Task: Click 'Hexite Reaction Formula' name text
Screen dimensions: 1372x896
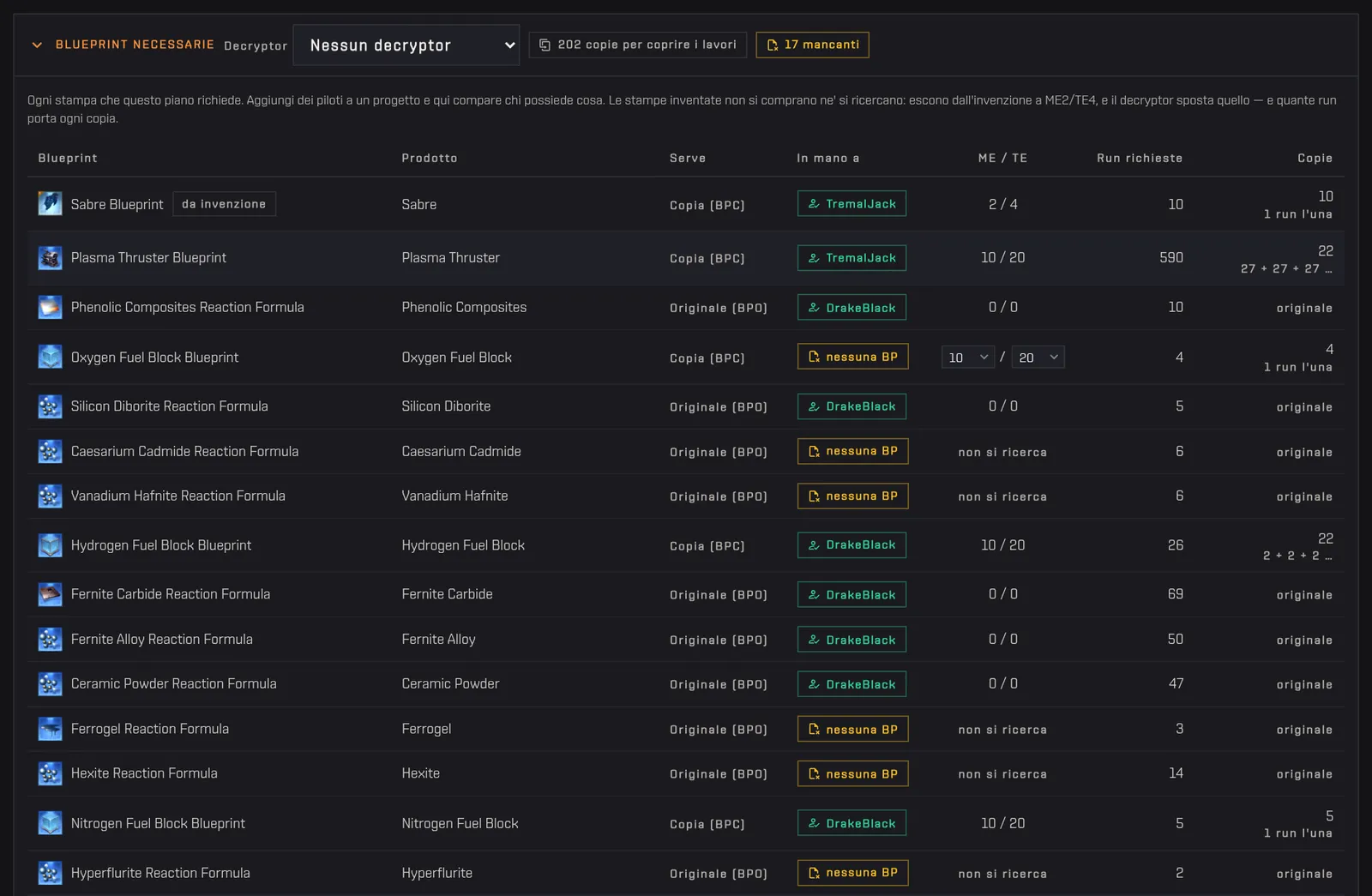Action: pyautogui.click(x=144, y=773)
